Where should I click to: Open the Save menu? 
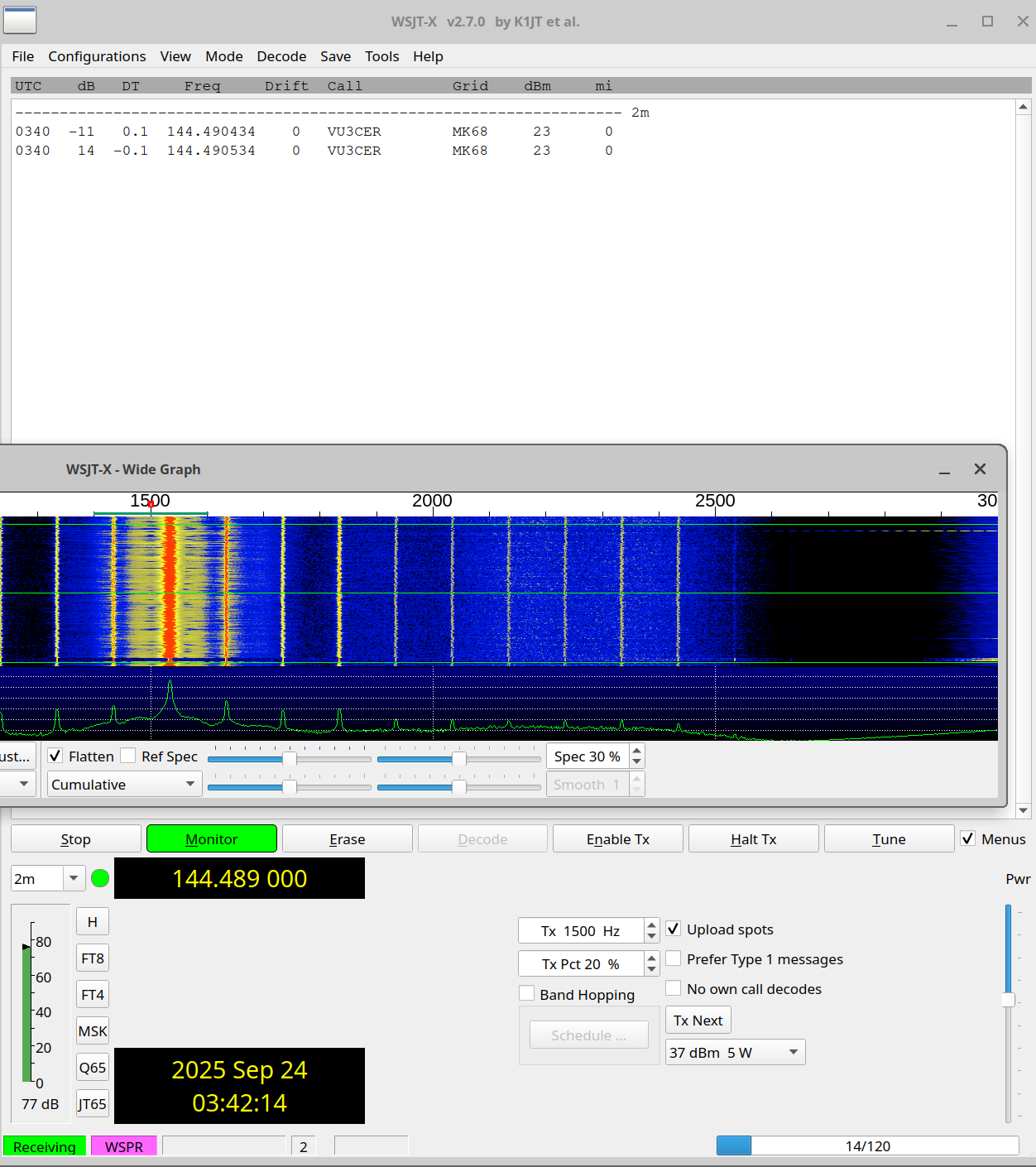335,56
